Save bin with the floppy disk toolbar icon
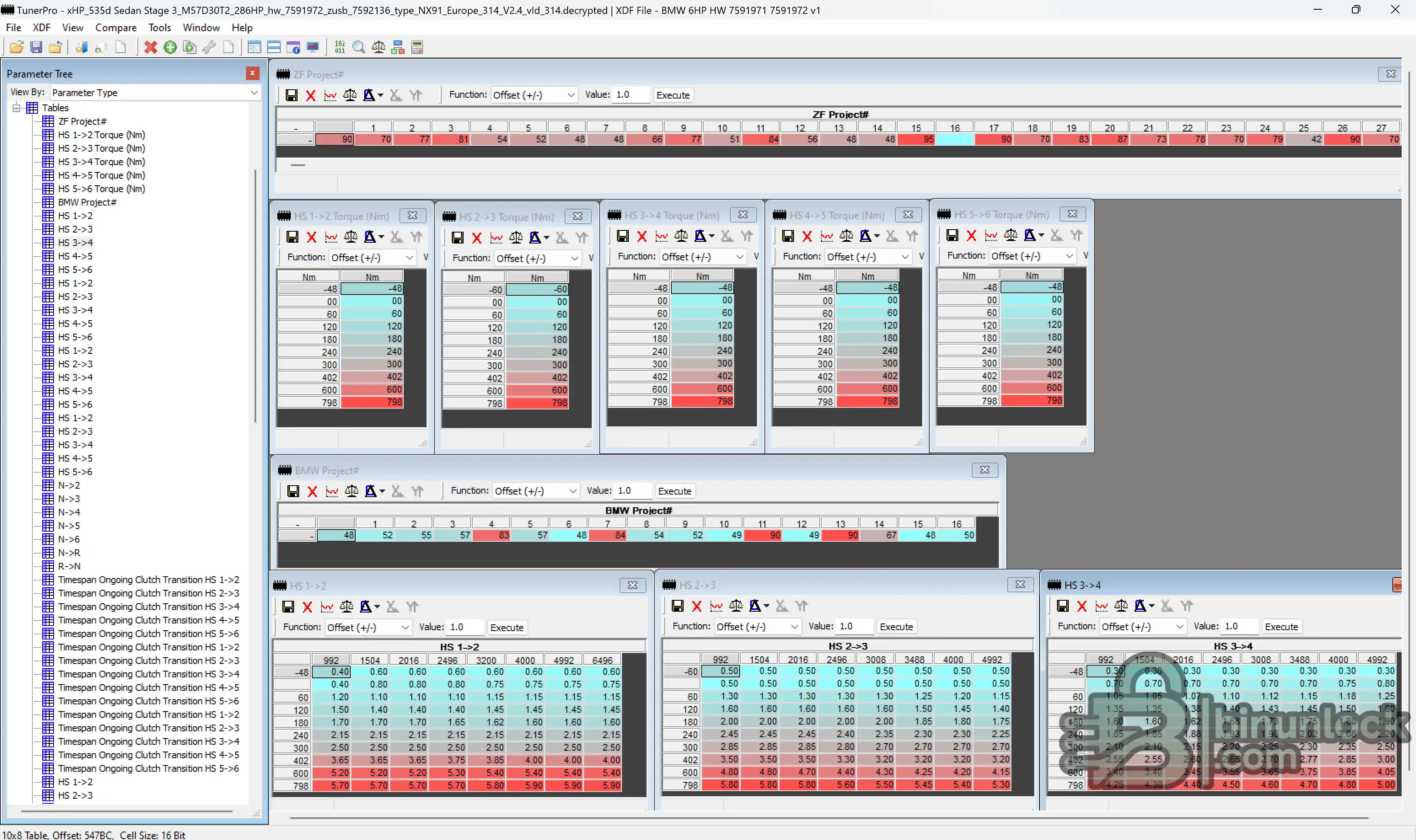 click(36, 48)
